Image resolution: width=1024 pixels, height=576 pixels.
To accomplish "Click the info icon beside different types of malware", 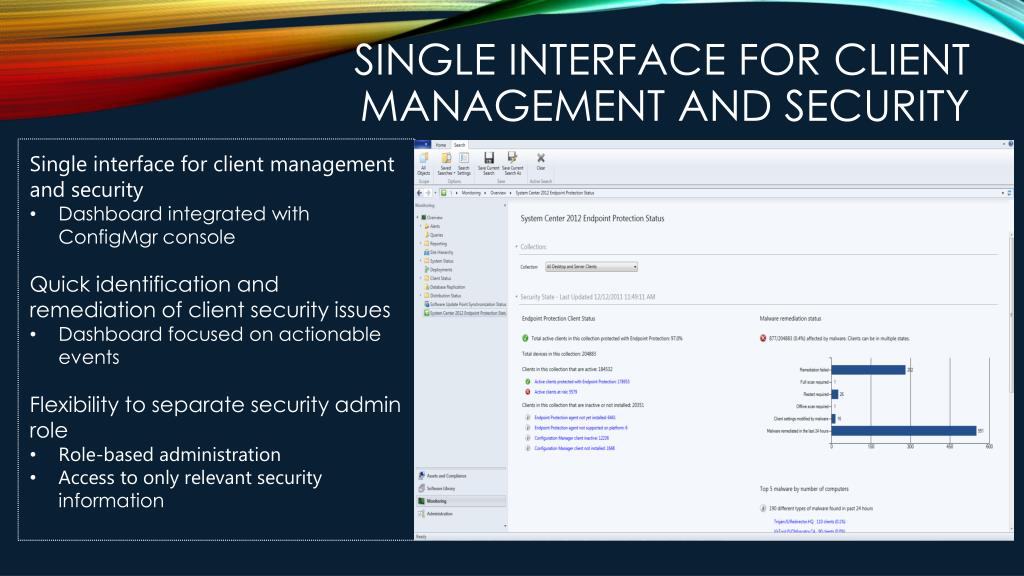I will click(x=763, y=508).
